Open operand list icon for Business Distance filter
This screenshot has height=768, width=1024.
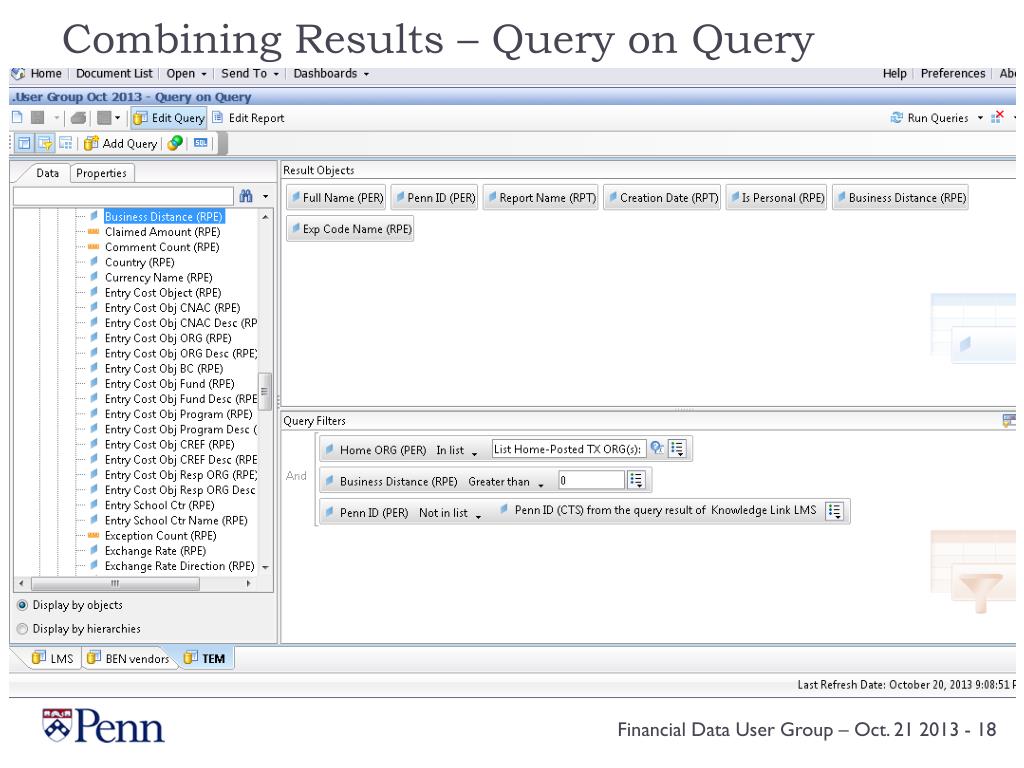click(635, 481)
